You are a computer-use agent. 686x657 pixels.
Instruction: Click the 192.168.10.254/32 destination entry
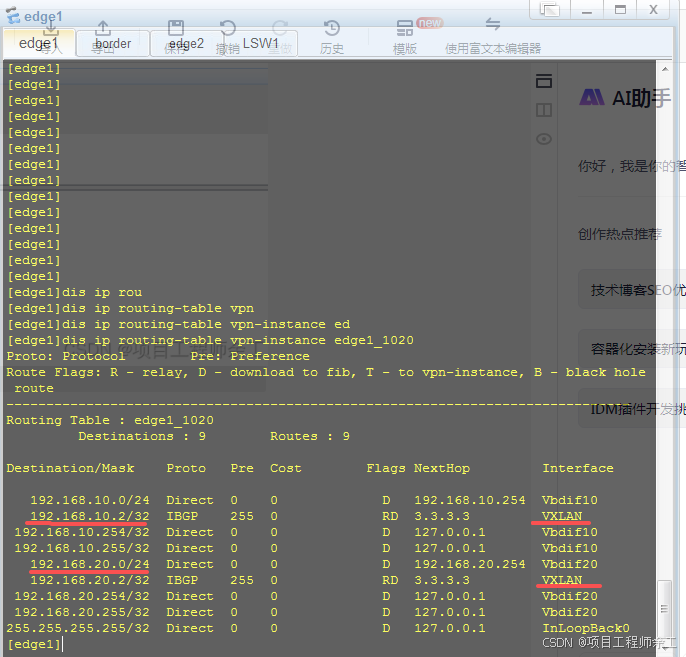point(82,532)
